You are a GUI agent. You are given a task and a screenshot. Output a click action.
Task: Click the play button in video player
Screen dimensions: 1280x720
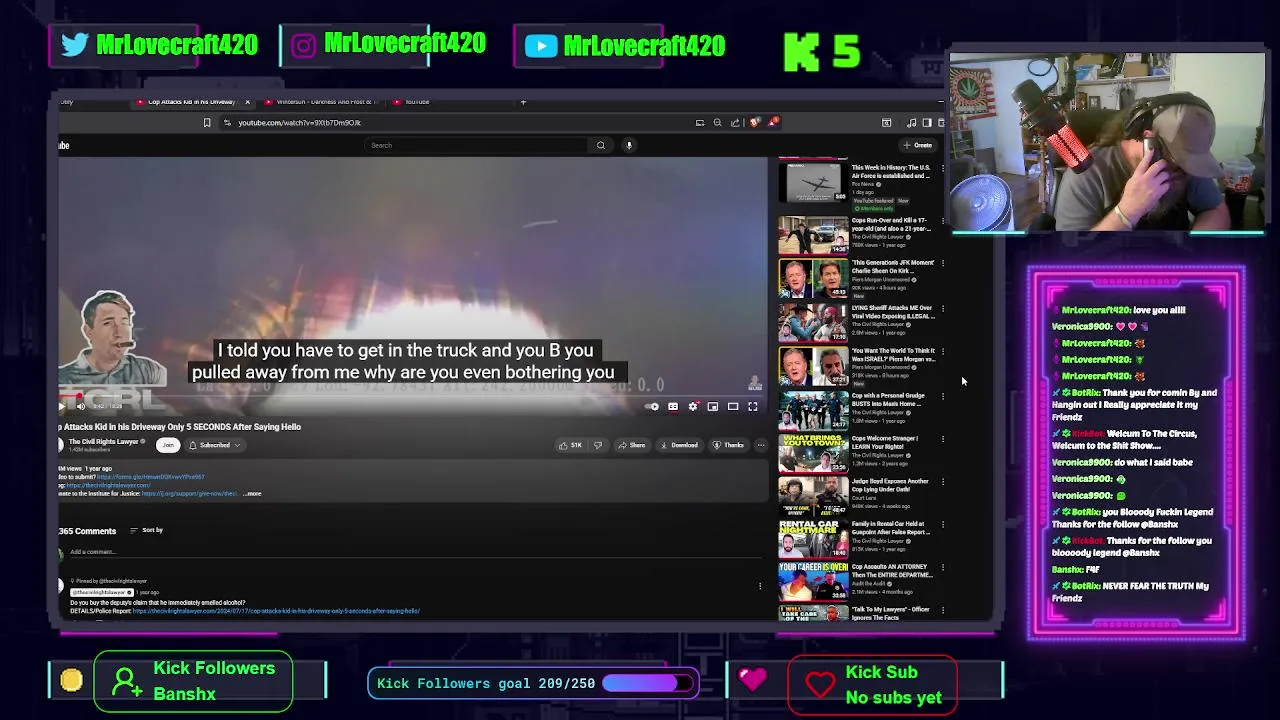point(62,406)
